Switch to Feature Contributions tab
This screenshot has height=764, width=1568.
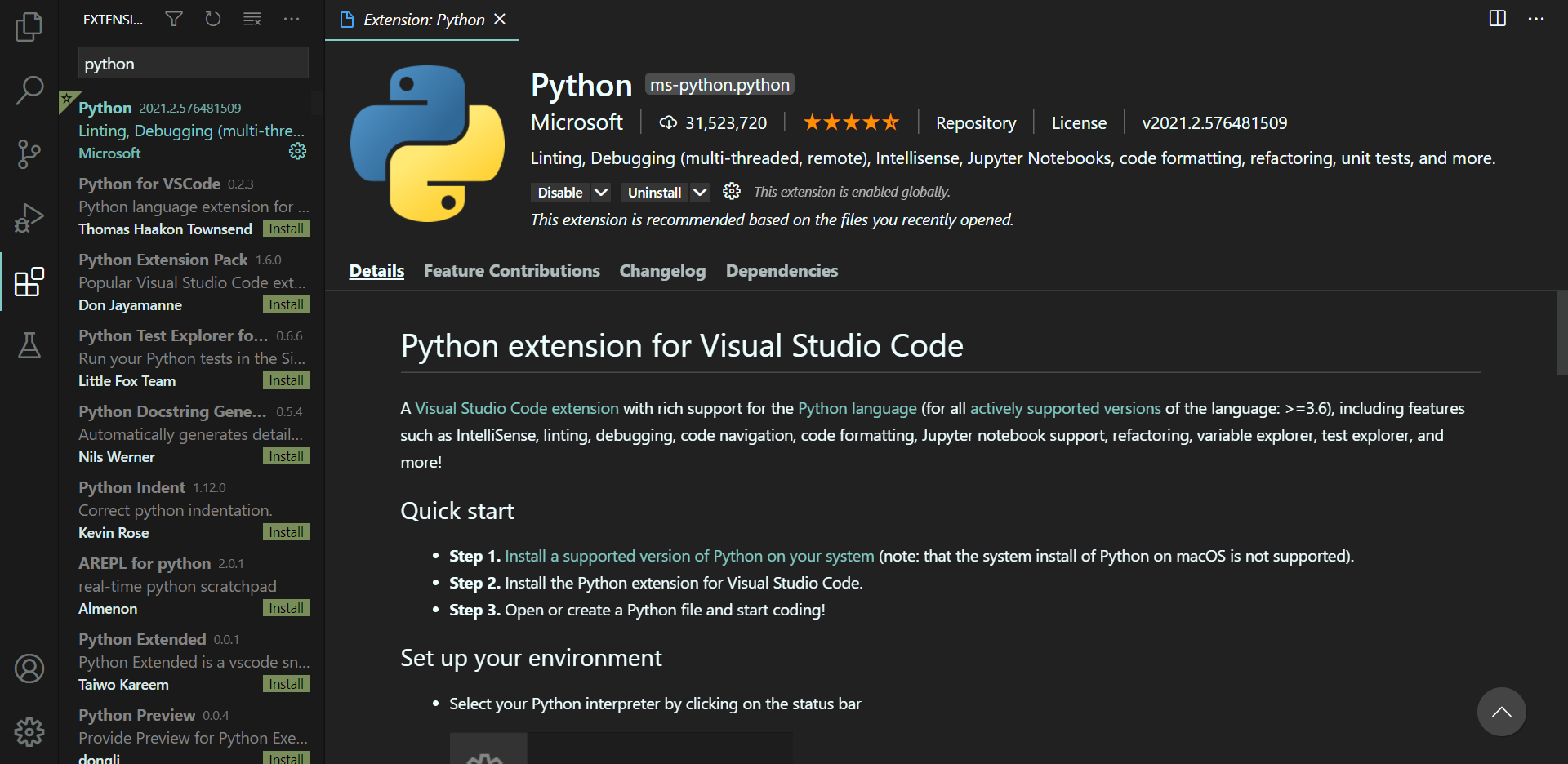(511, 271)
